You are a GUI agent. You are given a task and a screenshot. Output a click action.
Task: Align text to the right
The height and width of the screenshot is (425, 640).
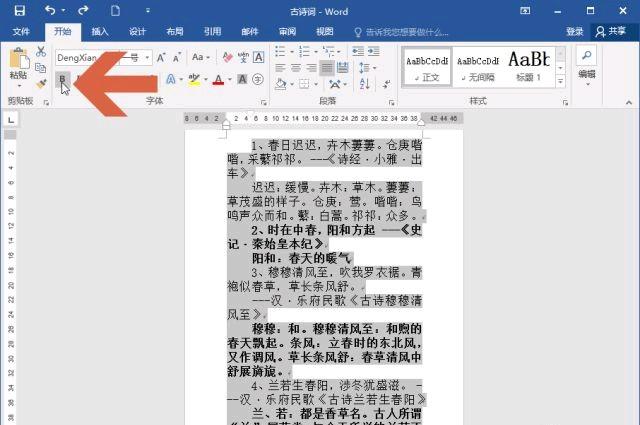click(311, 68)
